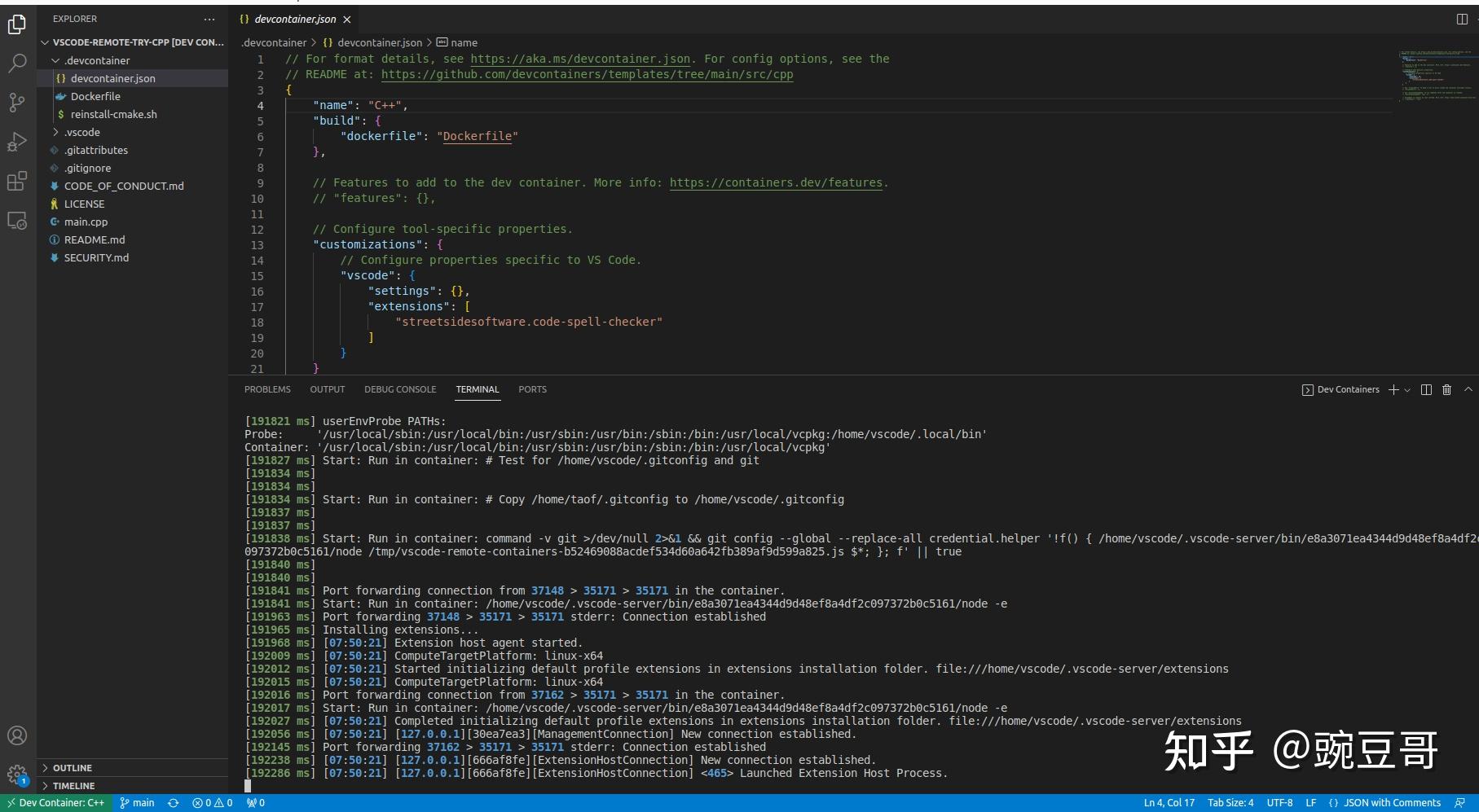Screen dimensions: 1479x812
Task: Kill the active terminal with trash icon
Action: point(1446,389)
